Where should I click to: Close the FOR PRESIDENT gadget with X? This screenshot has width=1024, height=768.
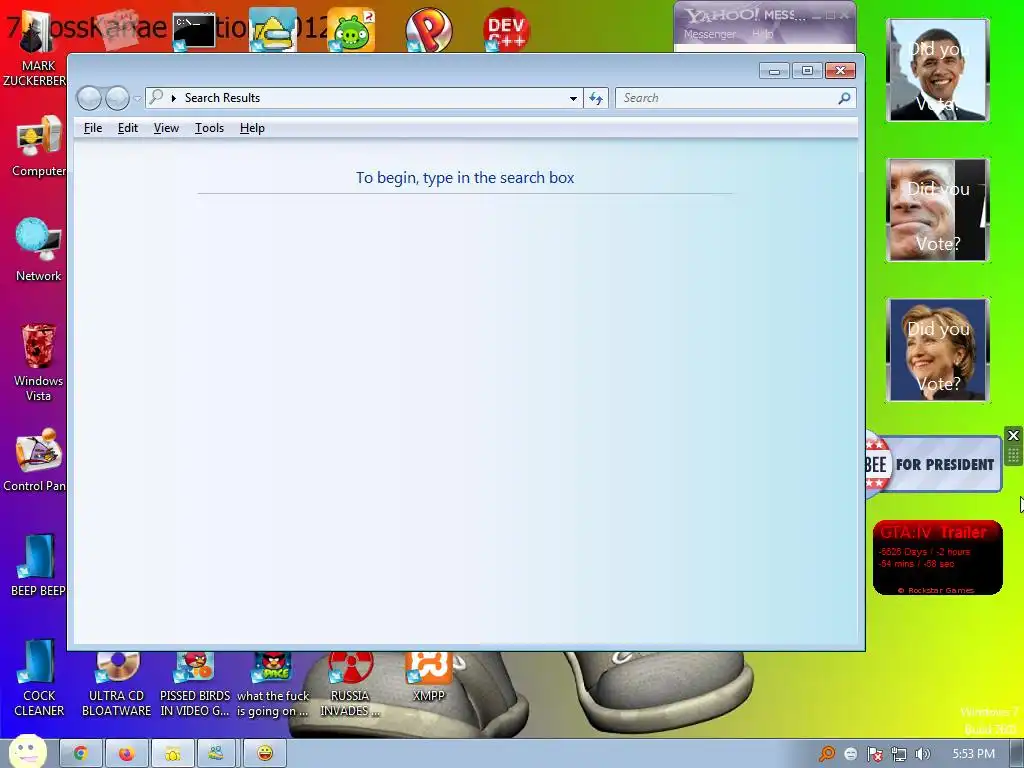(1014, 436)
